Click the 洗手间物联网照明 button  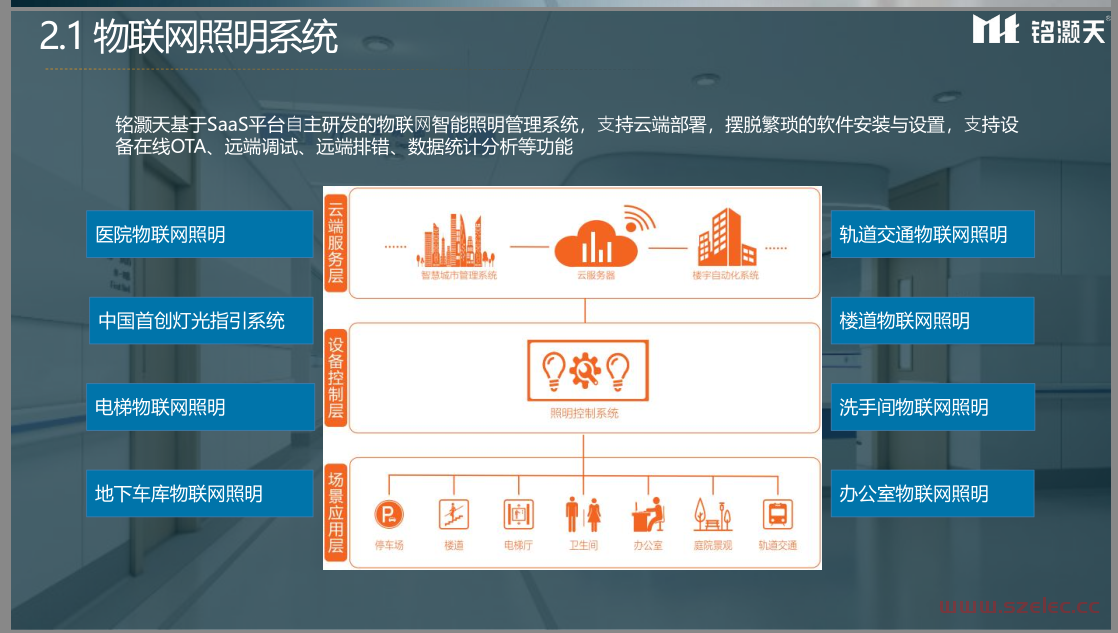pyautogui.click(x=932, y=407)
